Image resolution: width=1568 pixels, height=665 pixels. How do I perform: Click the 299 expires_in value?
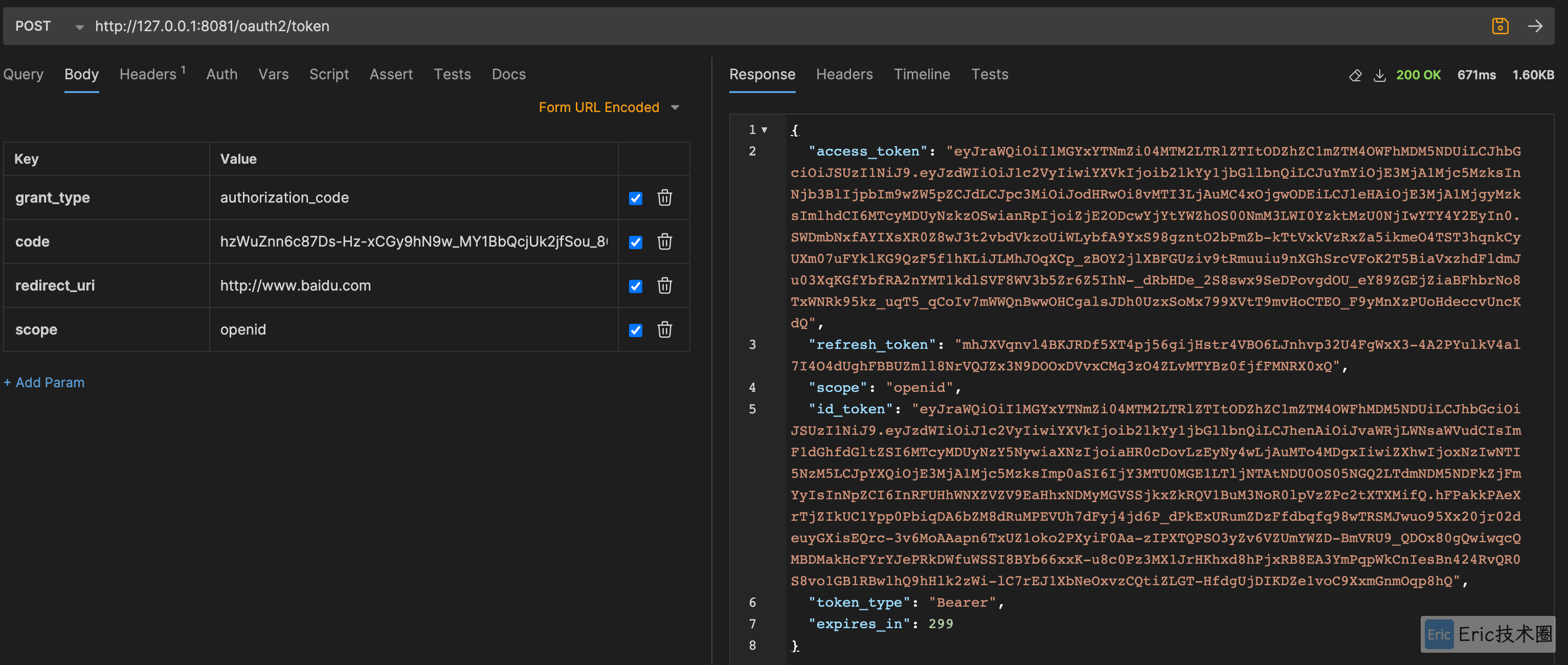point(940,624)
